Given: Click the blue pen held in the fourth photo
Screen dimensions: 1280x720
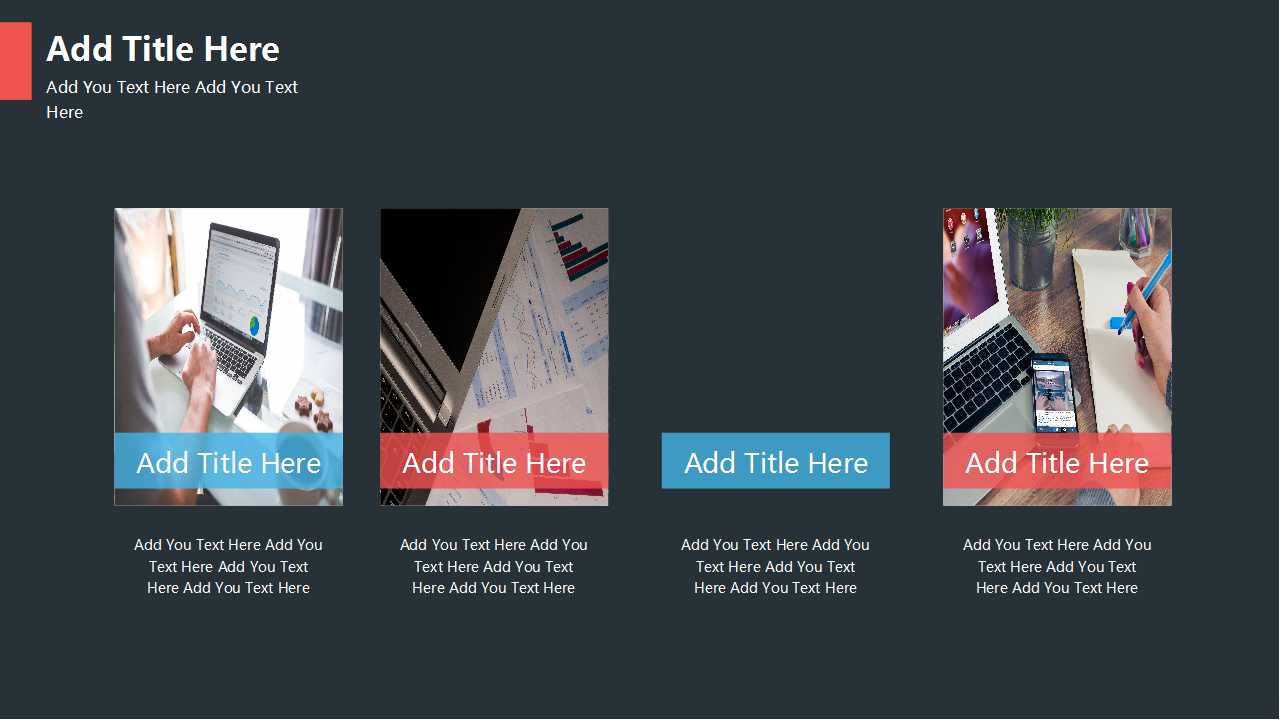Looking at the screenshot, I should click(1145, 291).
